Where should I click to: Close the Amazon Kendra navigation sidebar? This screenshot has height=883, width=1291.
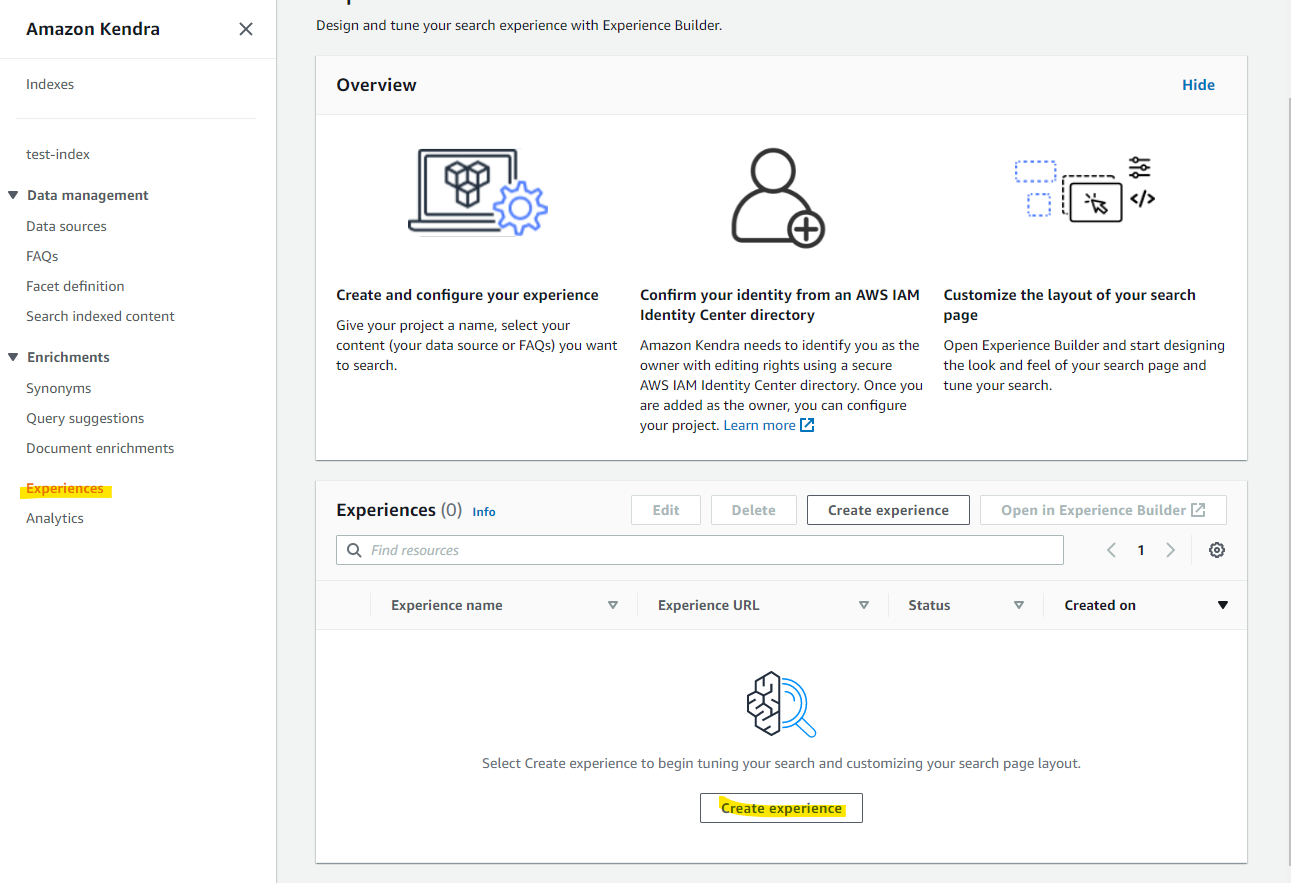click(x=245, y=28)
